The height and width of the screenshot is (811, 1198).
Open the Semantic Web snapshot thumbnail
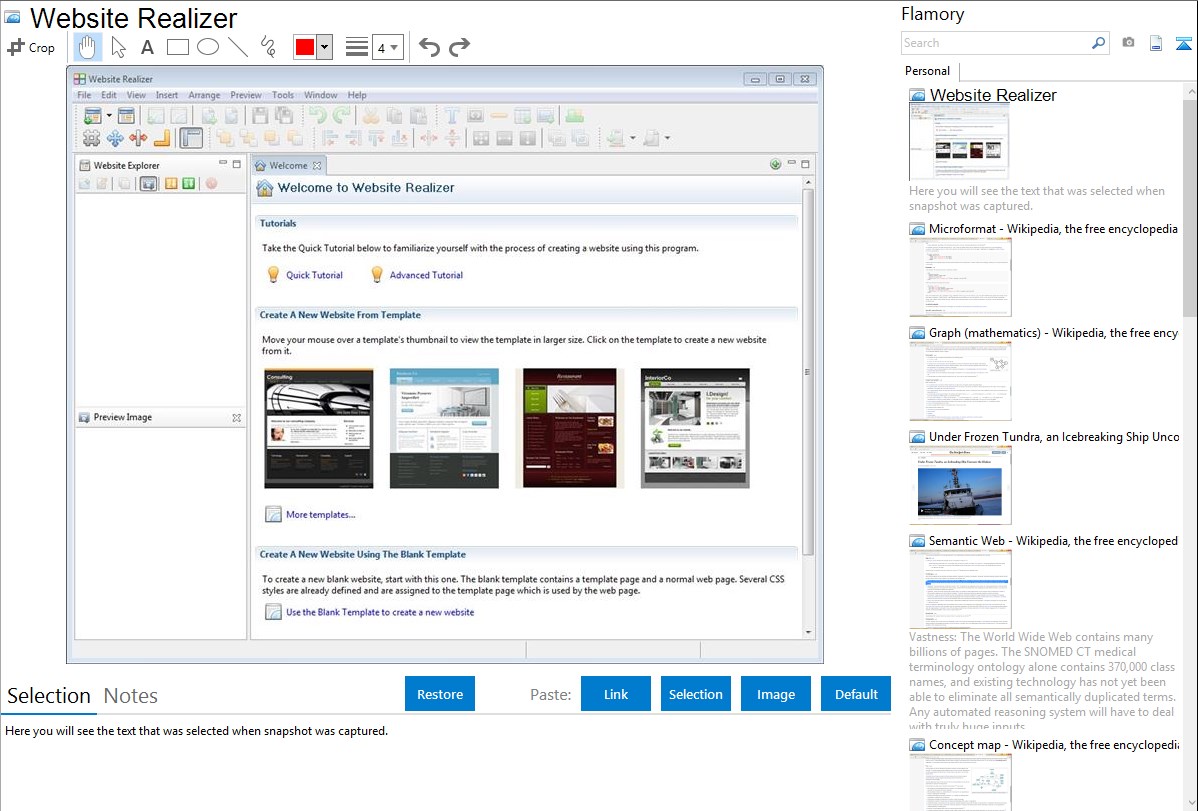tap(960, 589)
